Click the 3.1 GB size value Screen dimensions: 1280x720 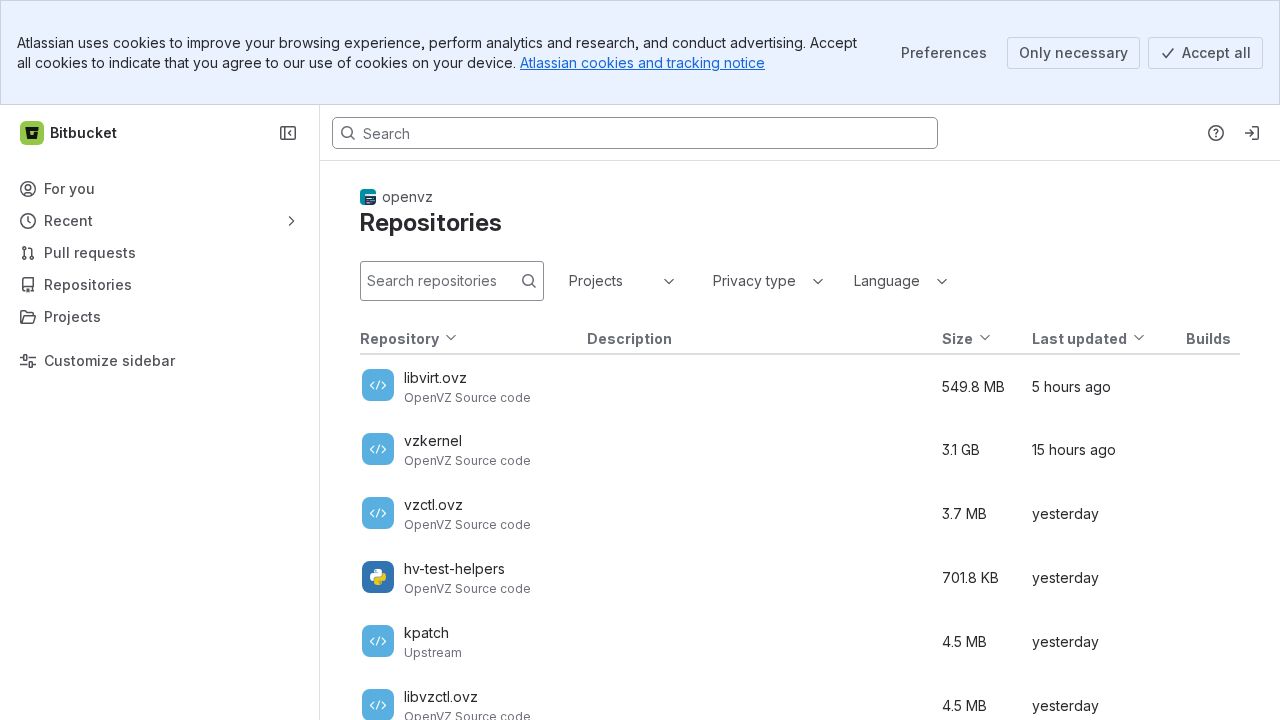[x=961, y=450]
